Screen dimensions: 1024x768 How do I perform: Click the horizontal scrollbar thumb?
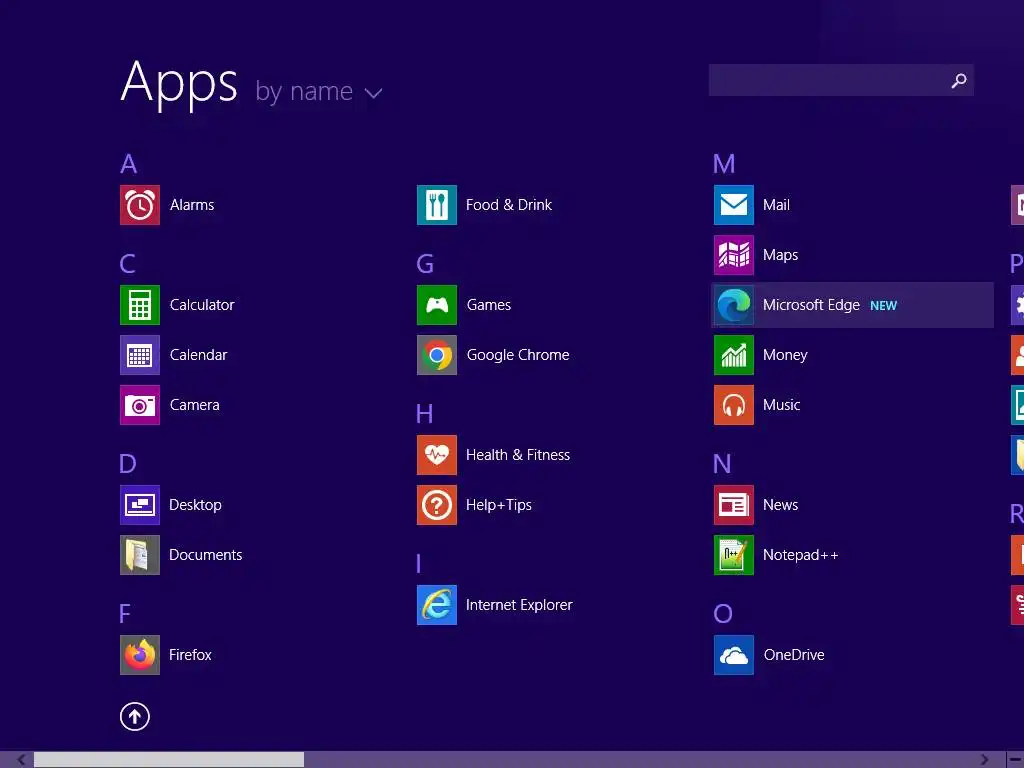169,760
